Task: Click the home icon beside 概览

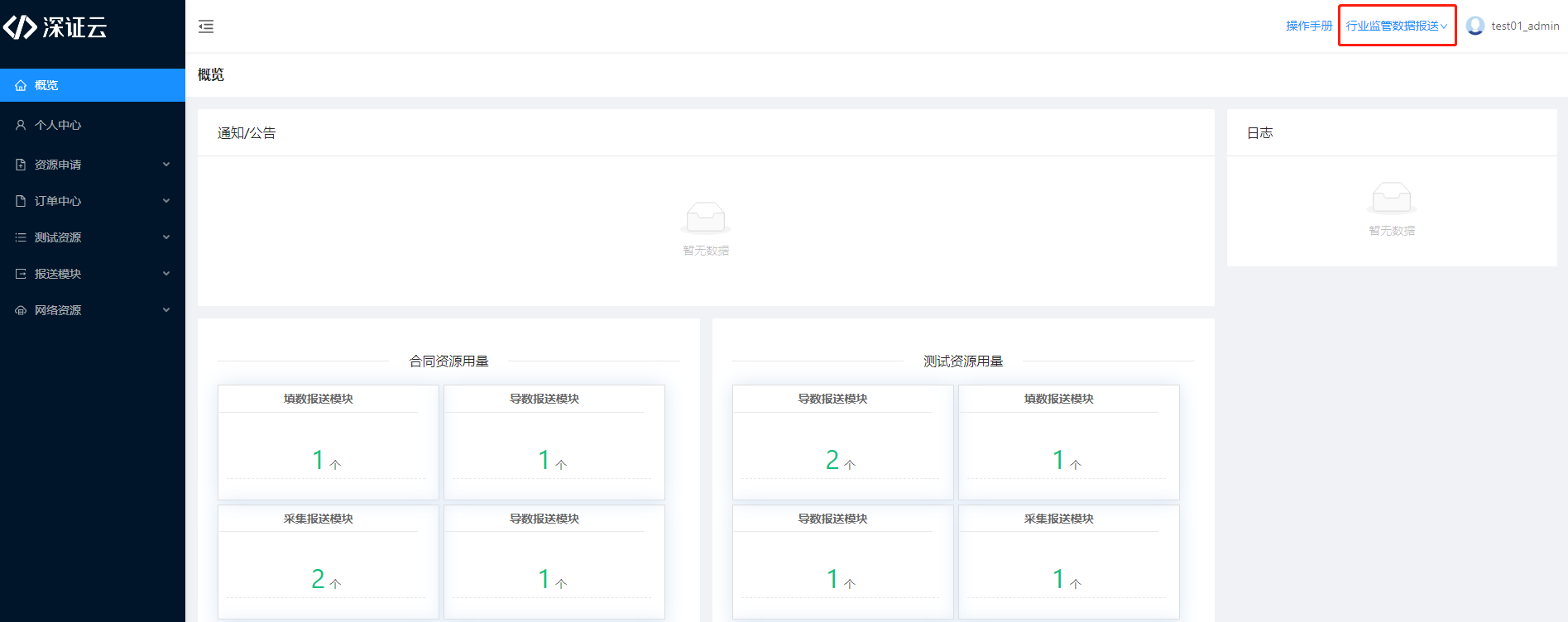Action: 21,85
